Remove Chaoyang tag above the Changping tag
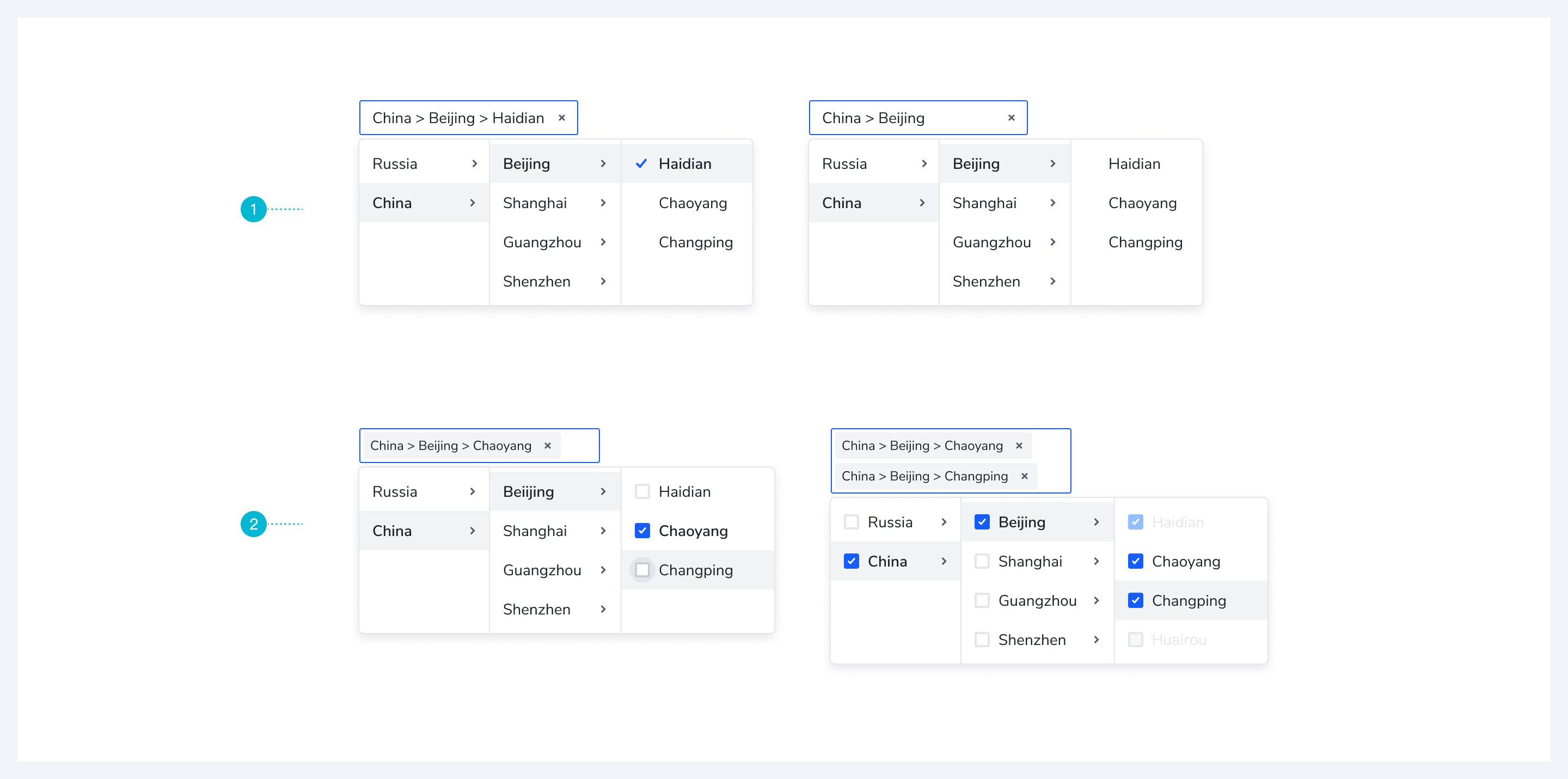This screenshot has height=779, width=1568. click(x=1019, y=445)
